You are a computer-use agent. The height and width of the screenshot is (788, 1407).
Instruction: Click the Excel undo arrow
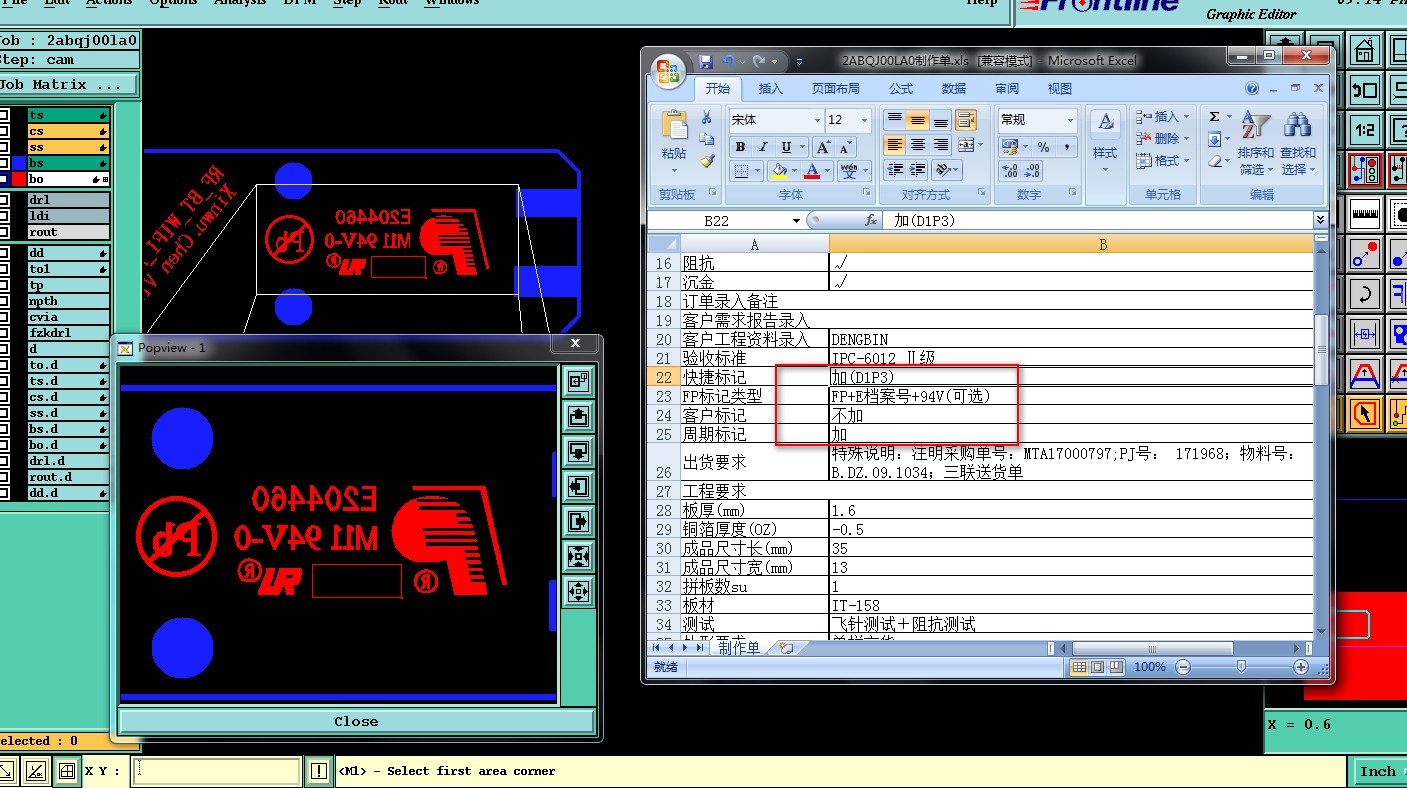pos(729,61)
